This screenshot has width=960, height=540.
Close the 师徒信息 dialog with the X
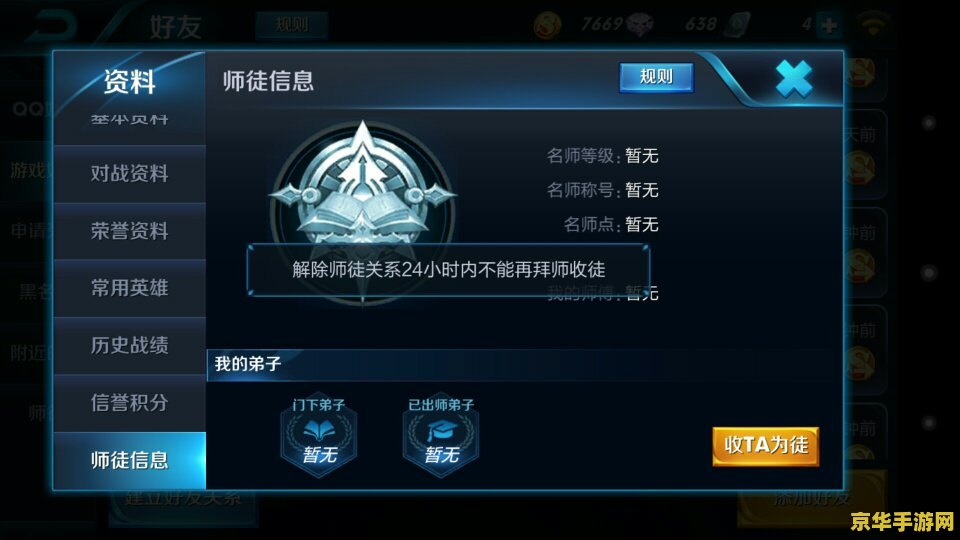793,80
